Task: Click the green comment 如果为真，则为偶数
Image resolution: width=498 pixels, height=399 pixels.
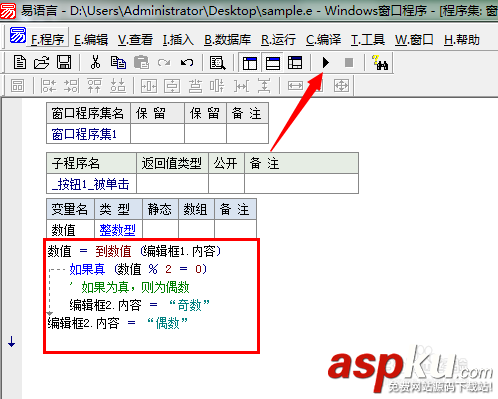Action: pos(129,287)
